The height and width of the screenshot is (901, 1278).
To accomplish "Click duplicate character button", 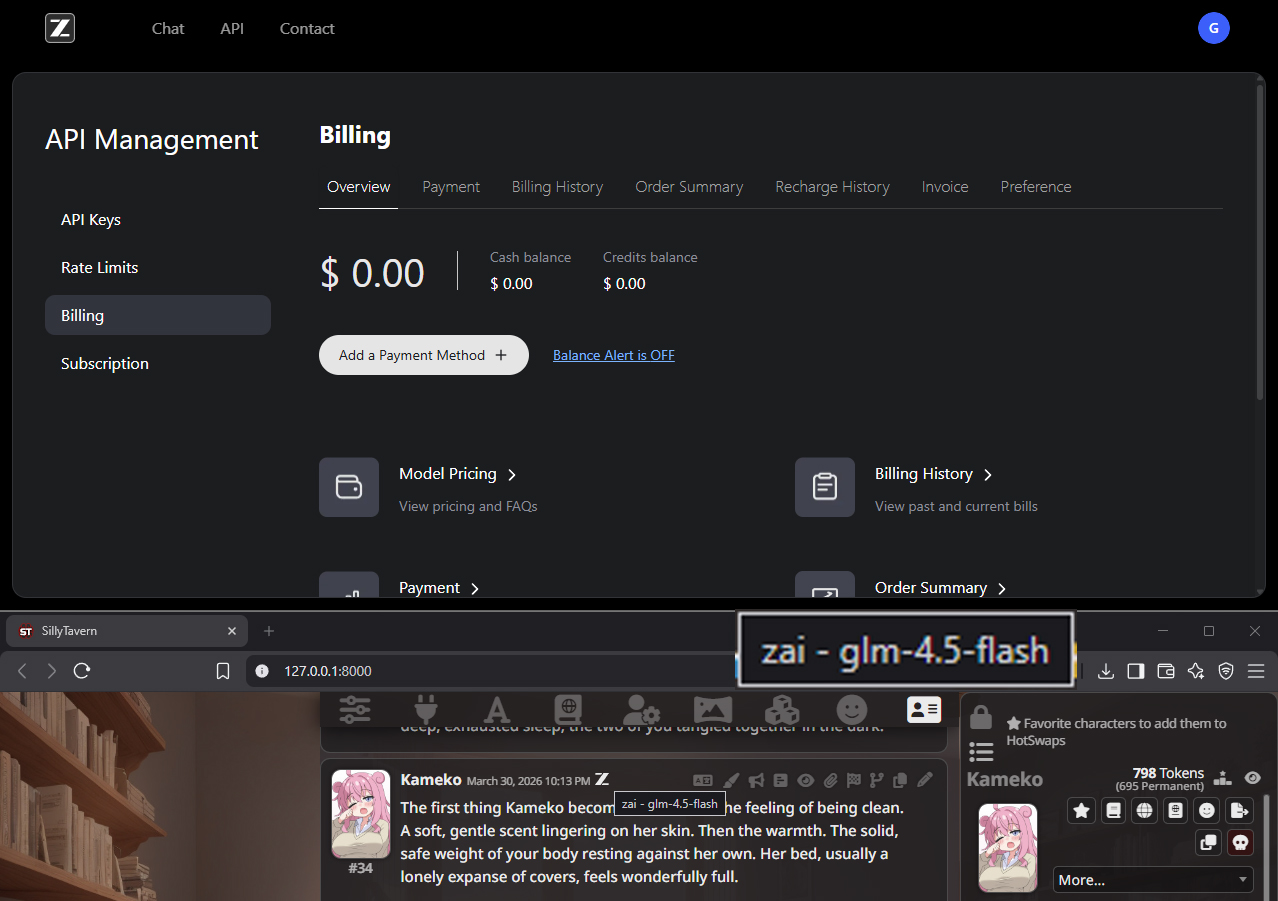I will 1209,842.
